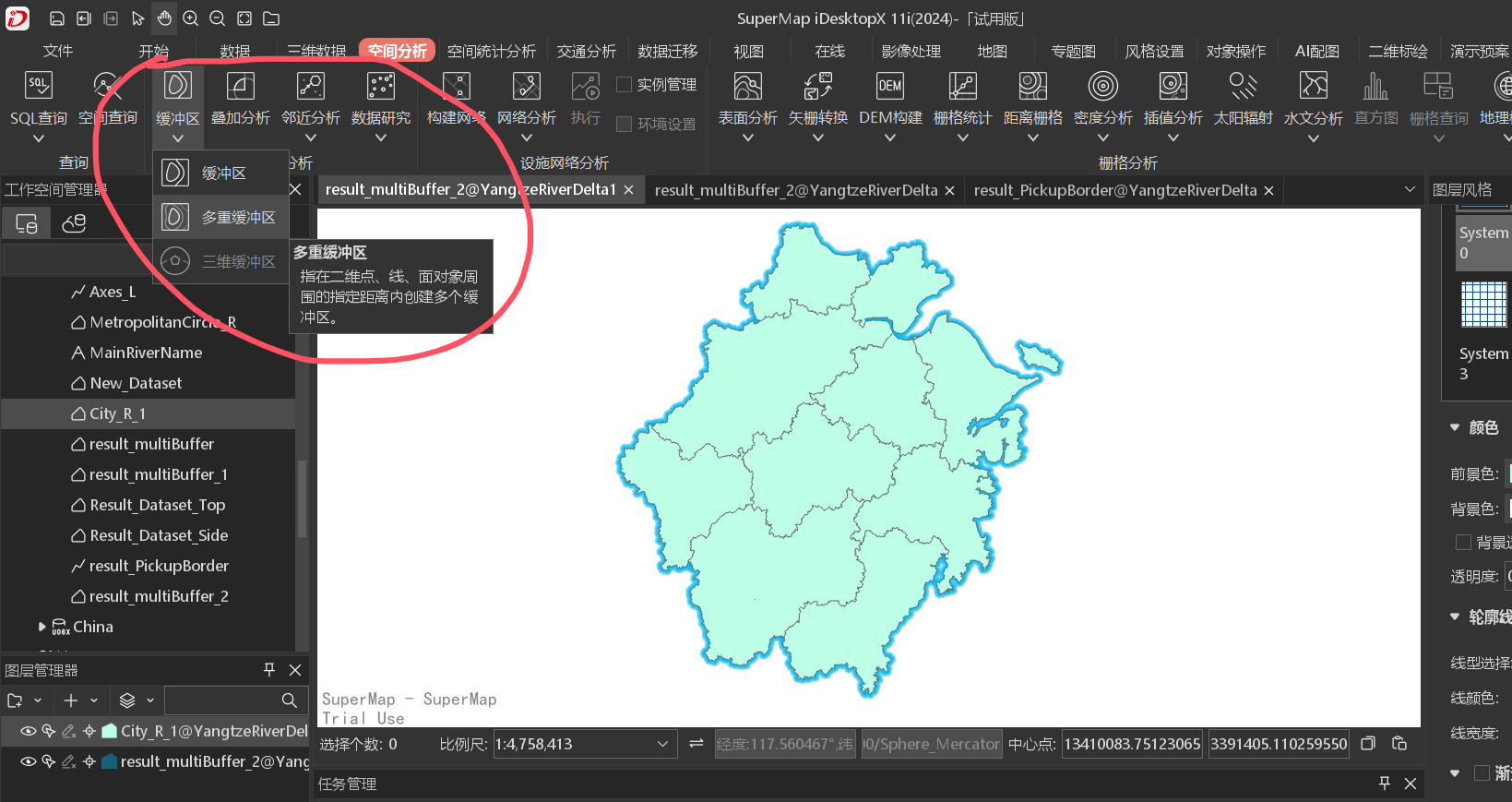This screenshot has width=1512, height=802.
Task: Click the 中心点 X coordinate field
Action: click(1132, 744)
